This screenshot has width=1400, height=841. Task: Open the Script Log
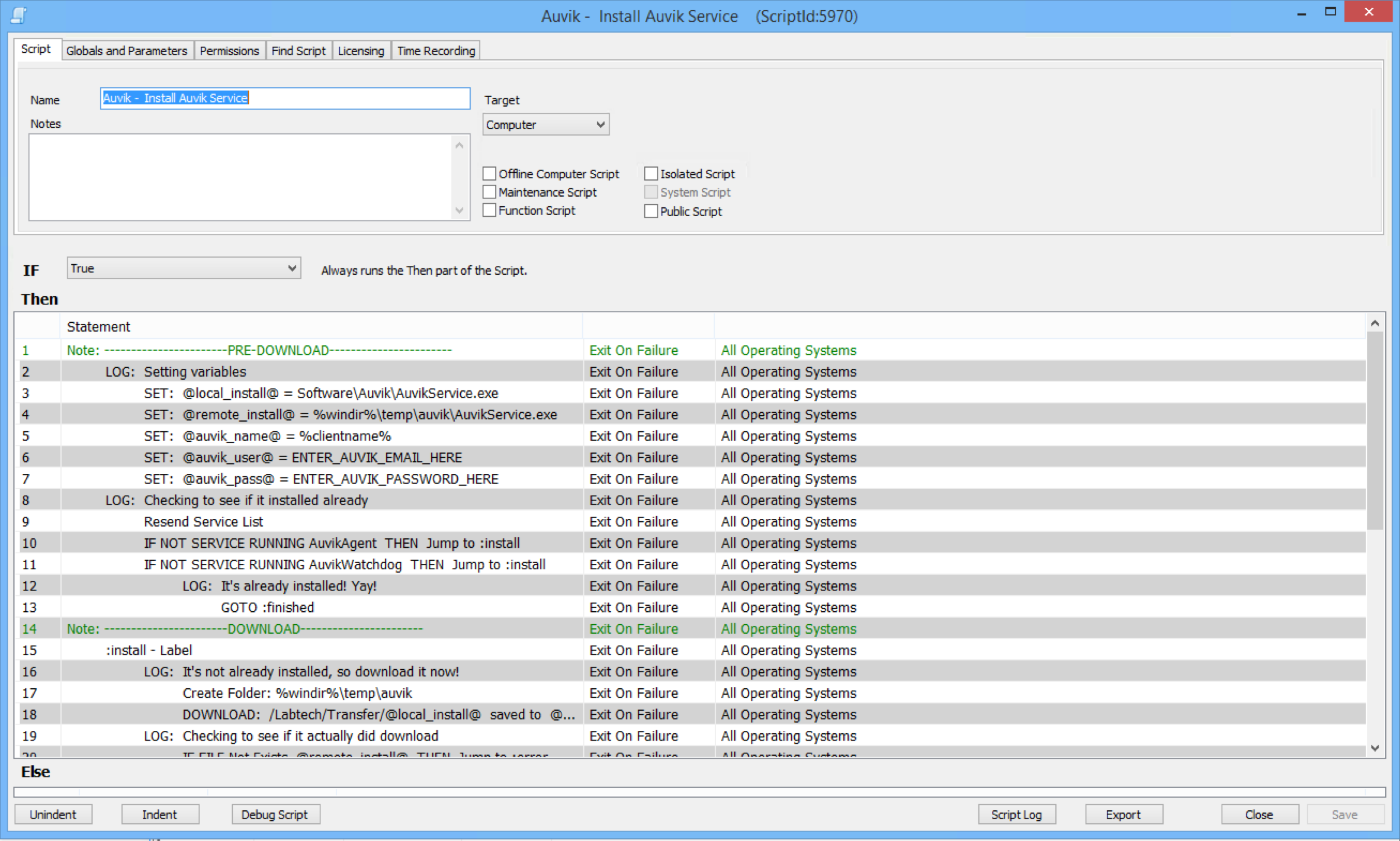[1016, 814]
